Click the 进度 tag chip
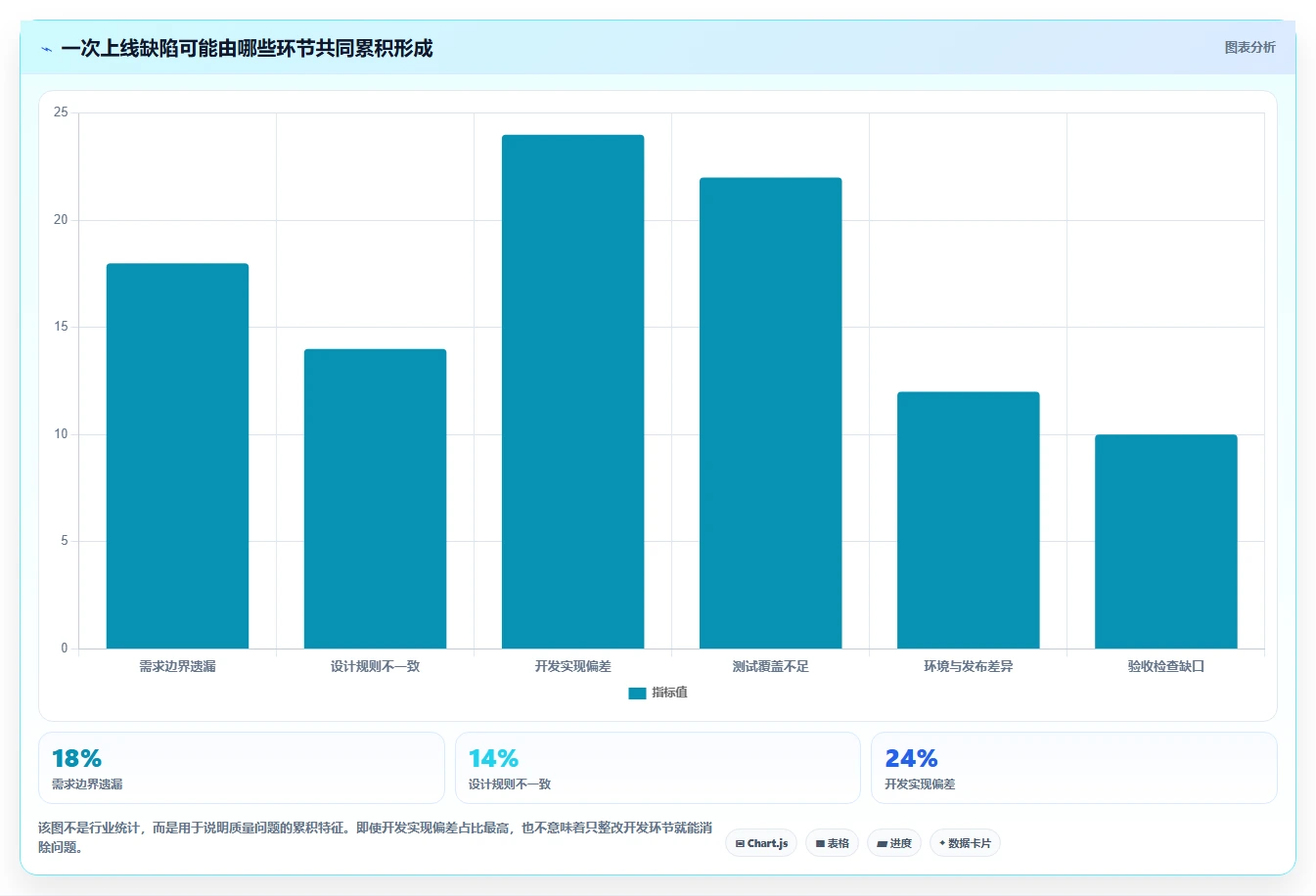The width and height of the screenshot is (1316, 896). (894, 843)
